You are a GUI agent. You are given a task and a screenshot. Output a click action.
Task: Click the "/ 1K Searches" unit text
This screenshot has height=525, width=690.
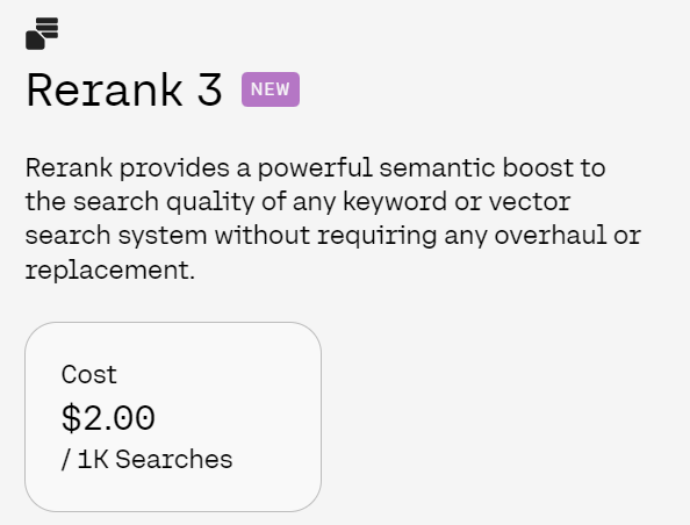146,460
